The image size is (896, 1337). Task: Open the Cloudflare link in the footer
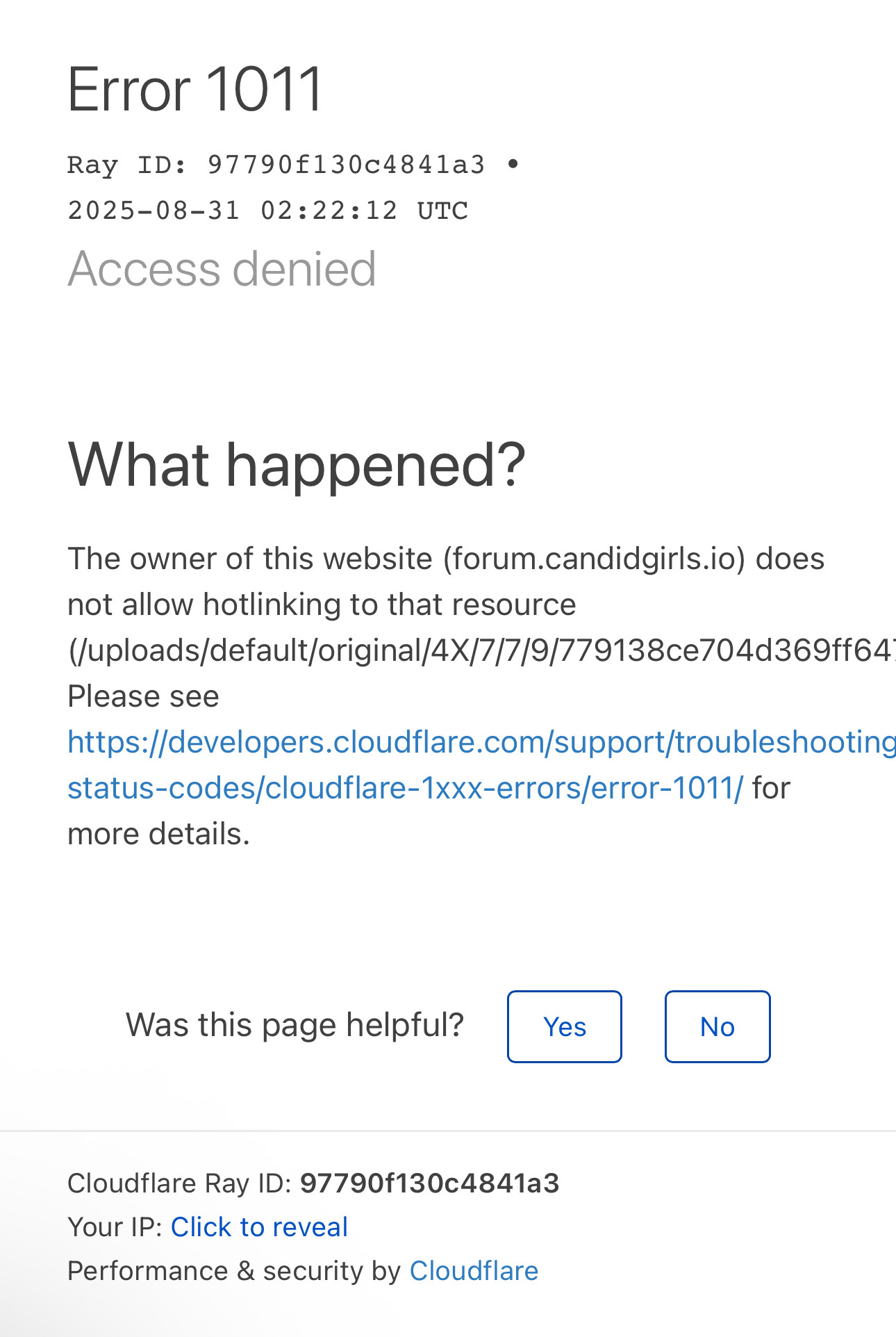click(x=474, y=1271)
